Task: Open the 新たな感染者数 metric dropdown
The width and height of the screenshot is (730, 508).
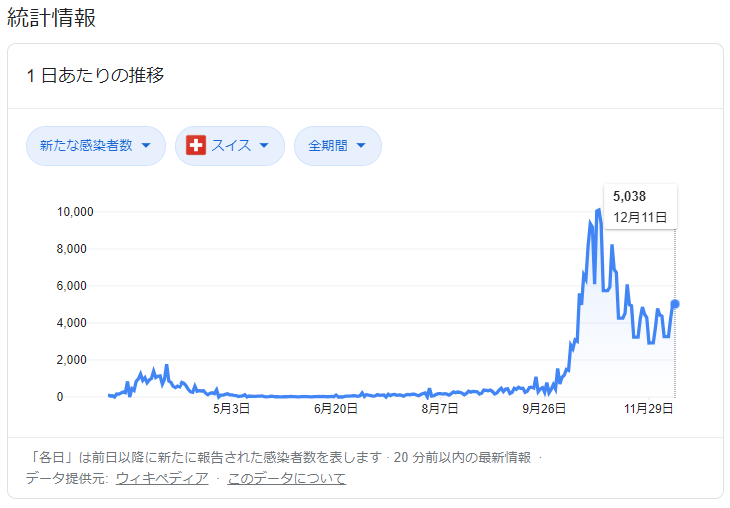Action: coord(95,146)
